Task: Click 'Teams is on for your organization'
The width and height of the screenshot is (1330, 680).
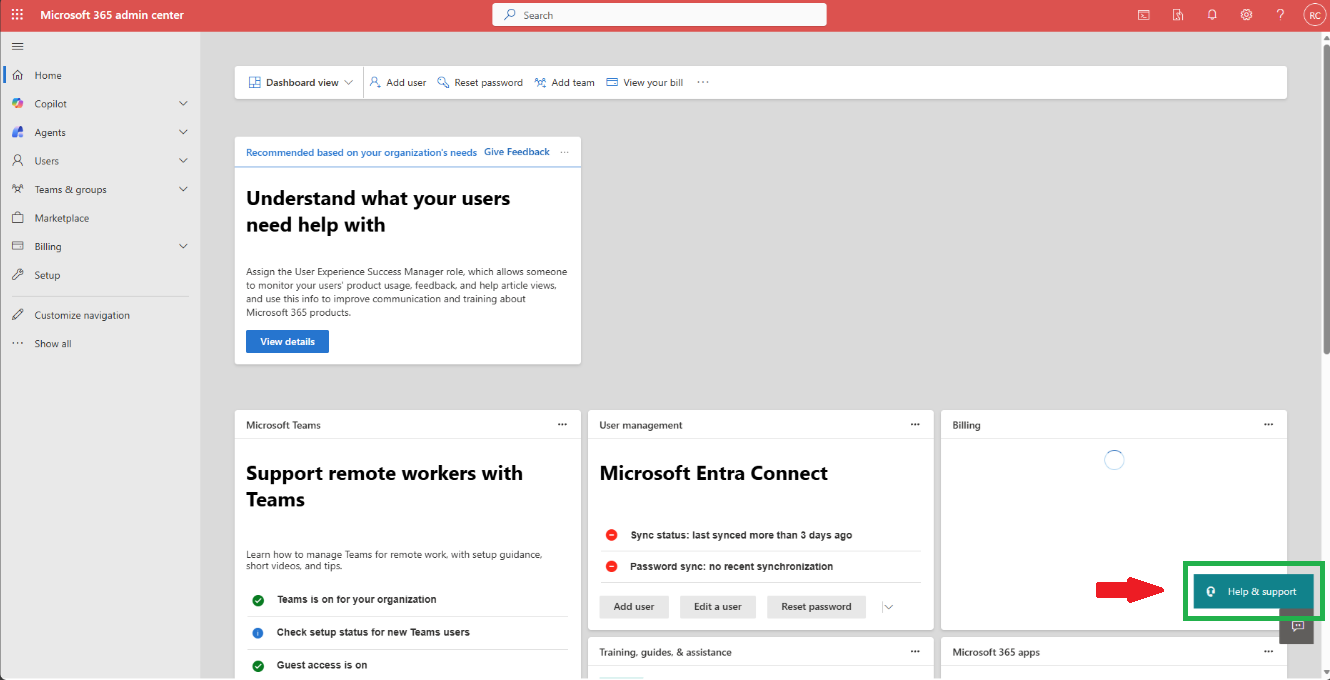Action: (x=357, y=600)
